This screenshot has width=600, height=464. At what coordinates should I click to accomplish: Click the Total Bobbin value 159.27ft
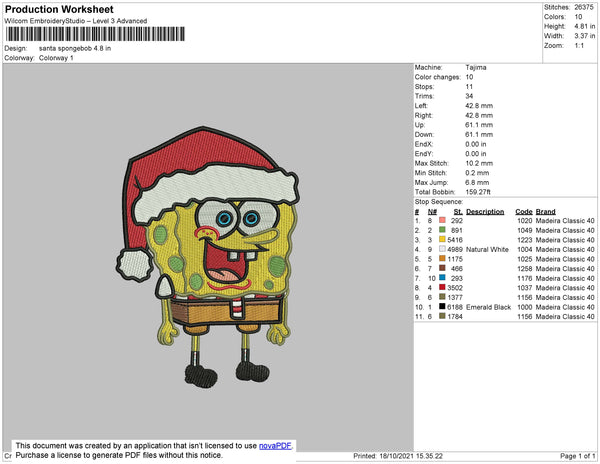[478, 192]
